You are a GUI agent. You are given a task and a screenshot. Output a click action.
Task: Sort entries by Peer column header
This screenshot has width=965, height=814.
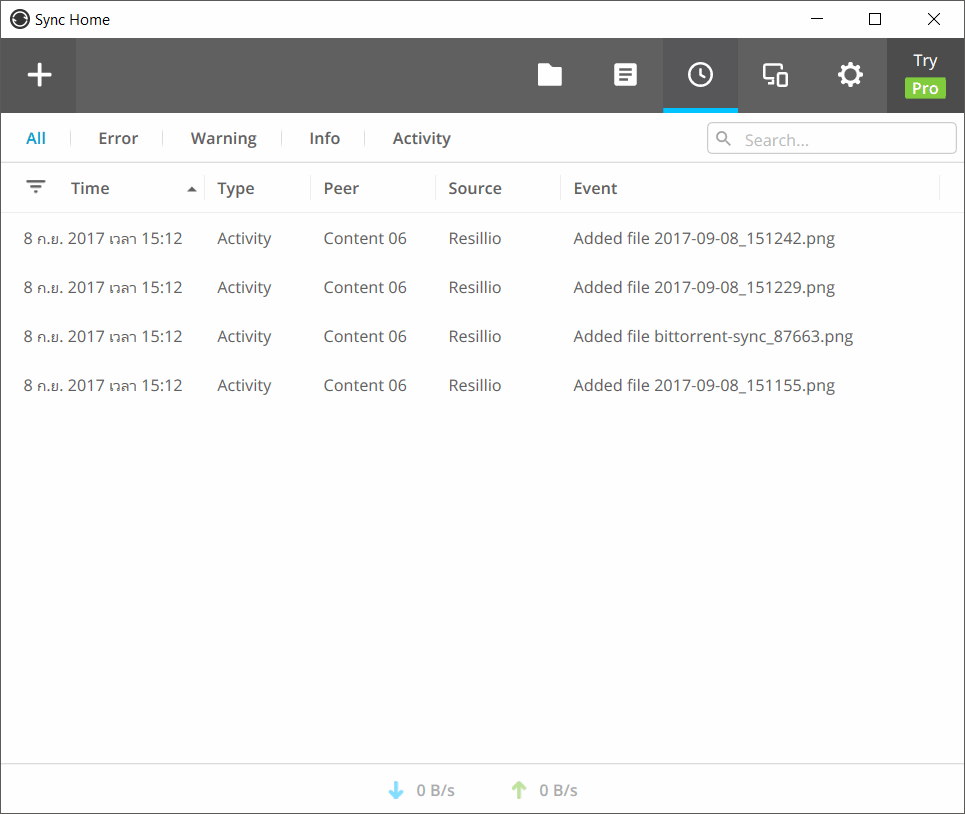tap(341, 188)
